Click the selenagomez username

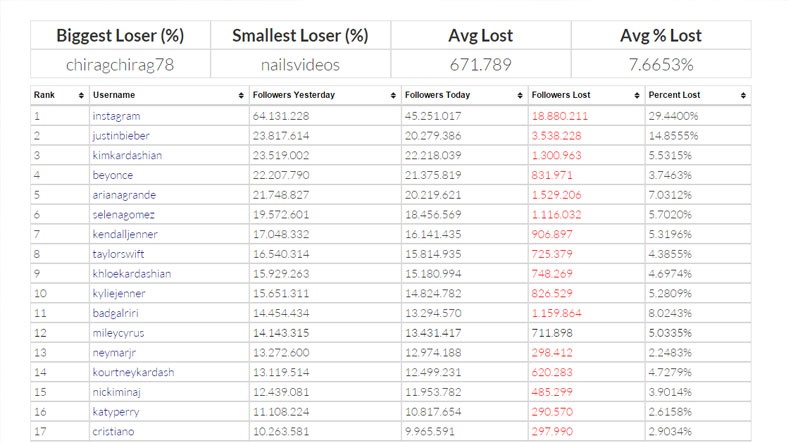pyautogui.click(x=123, y=214)
